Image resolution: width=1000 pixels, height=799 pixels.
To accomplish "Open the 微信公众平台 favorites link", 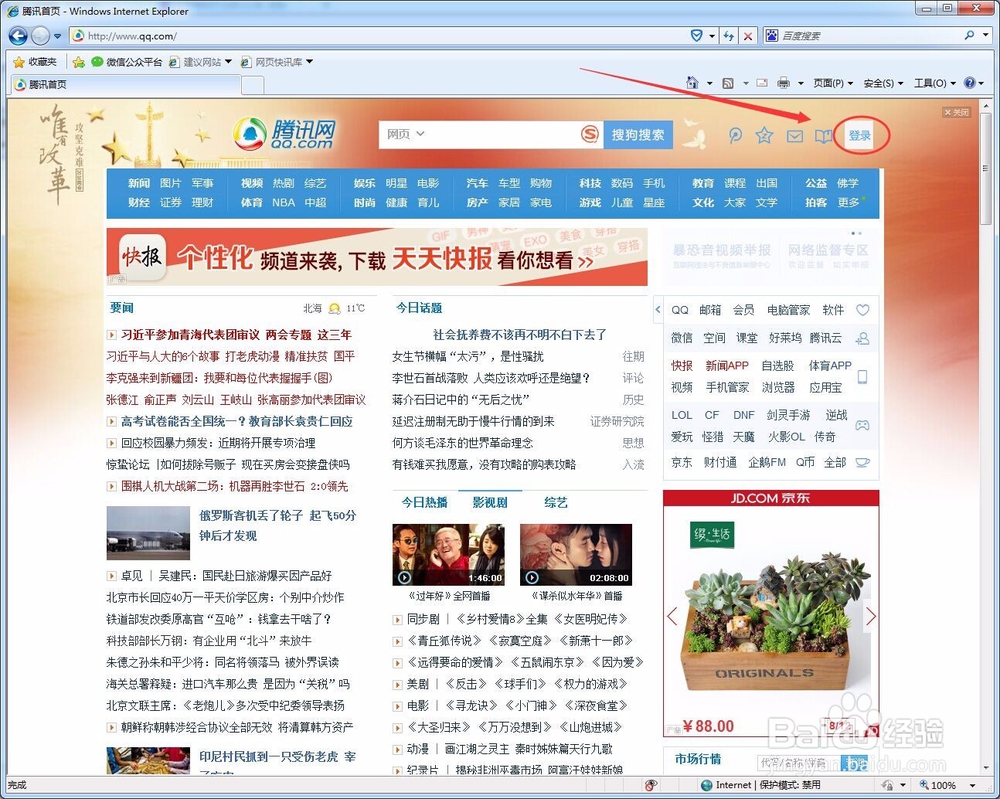I will click(127, 62).
